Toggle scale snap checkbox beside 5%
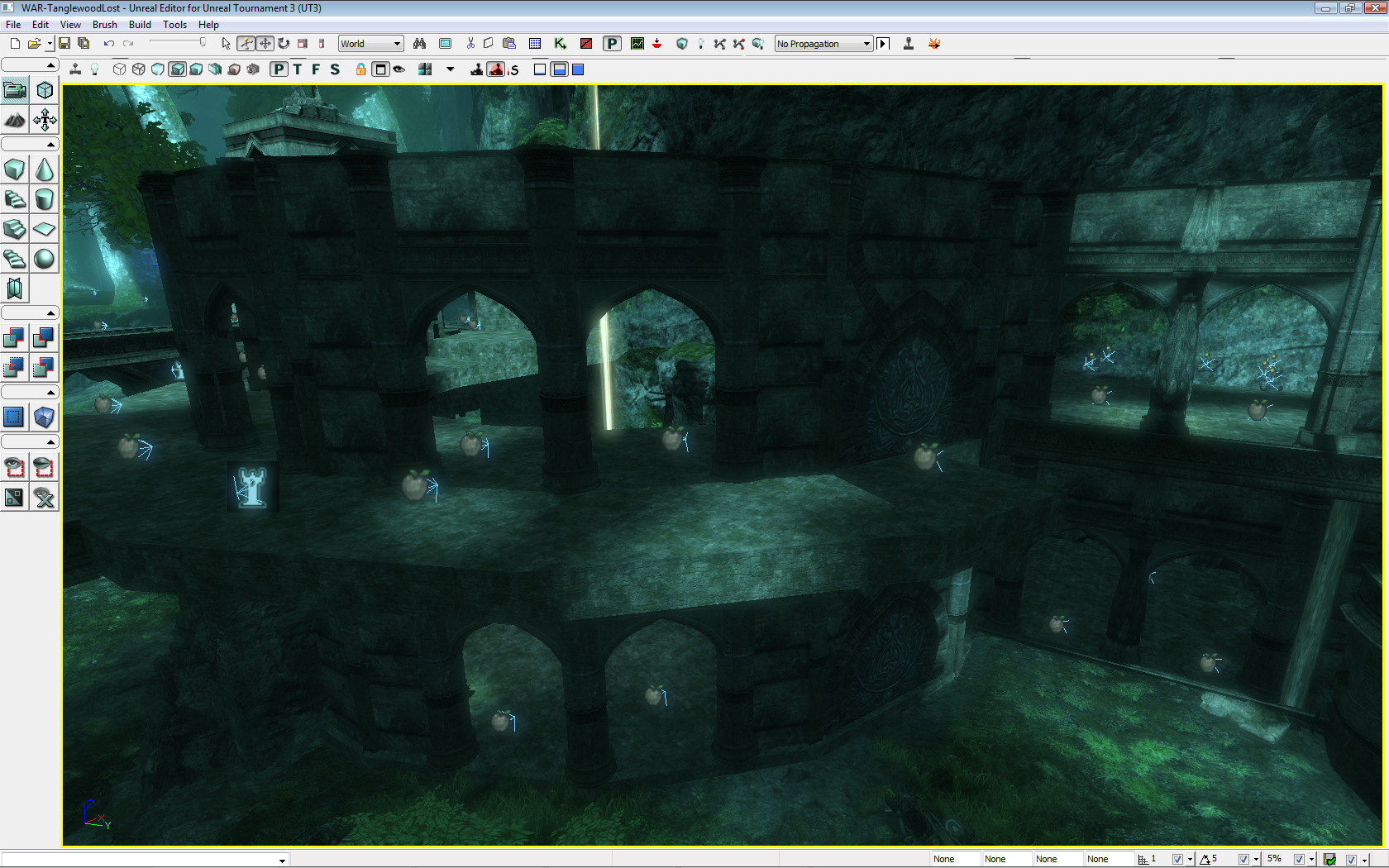1389x868 pixels. [1300, 860]
